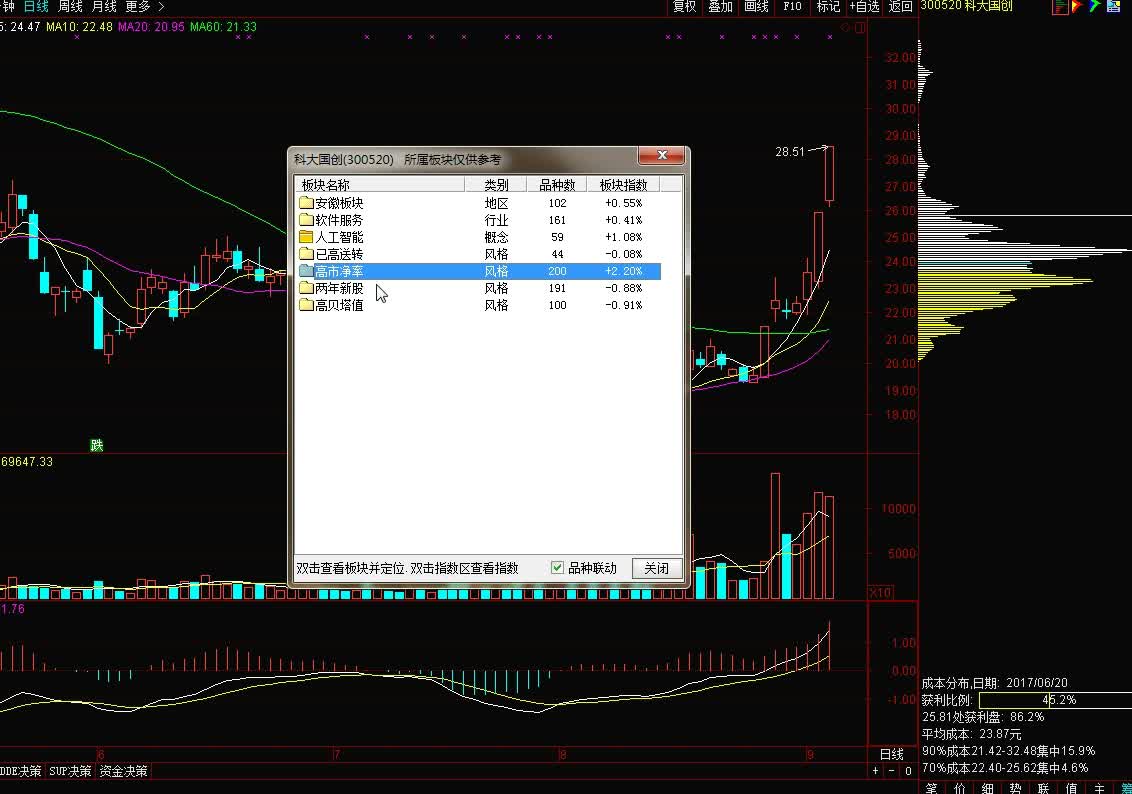This screenshot has width=1132, height=794.
Task: Toggle the 品种联动 checkbox
Action: coord(557,567)
